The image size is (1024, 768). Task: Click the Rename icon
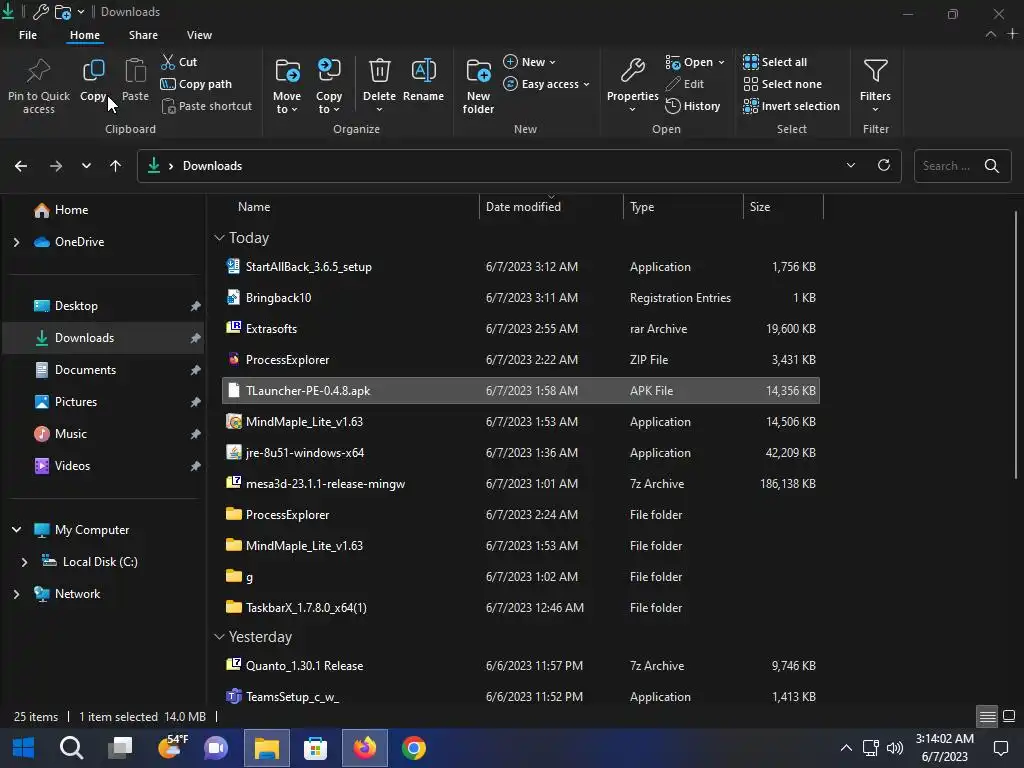point(423,71)
